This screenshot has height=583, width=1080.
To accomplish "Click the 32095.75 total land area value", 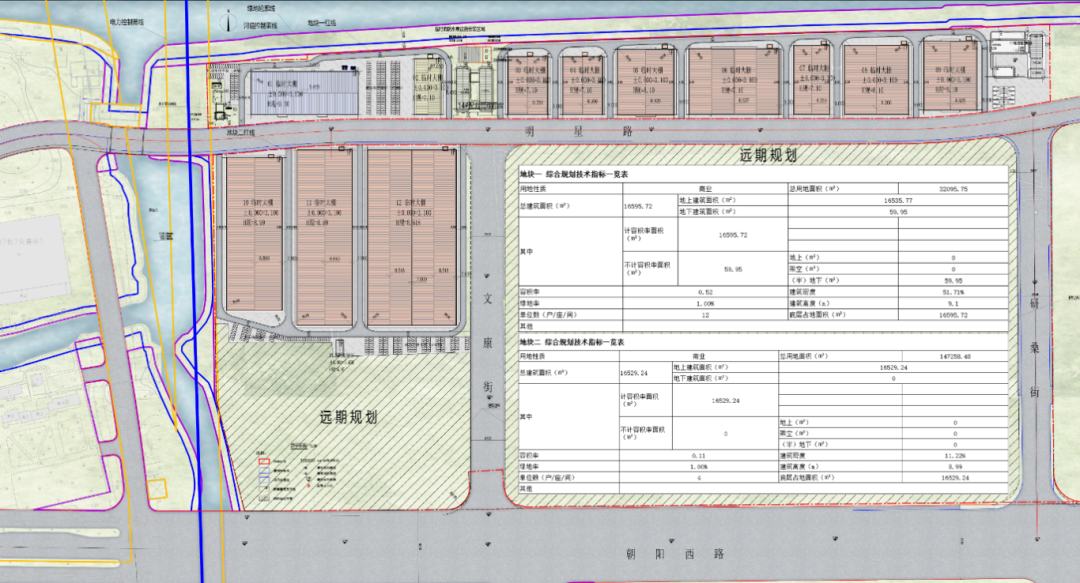I will pyautogui.click(x=953, y=188).
